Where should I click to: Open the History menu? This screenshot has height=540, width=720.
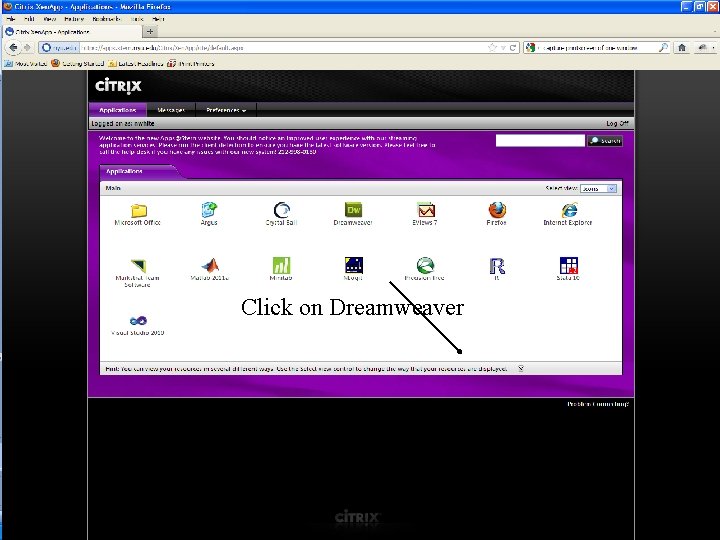pos(74,19)
